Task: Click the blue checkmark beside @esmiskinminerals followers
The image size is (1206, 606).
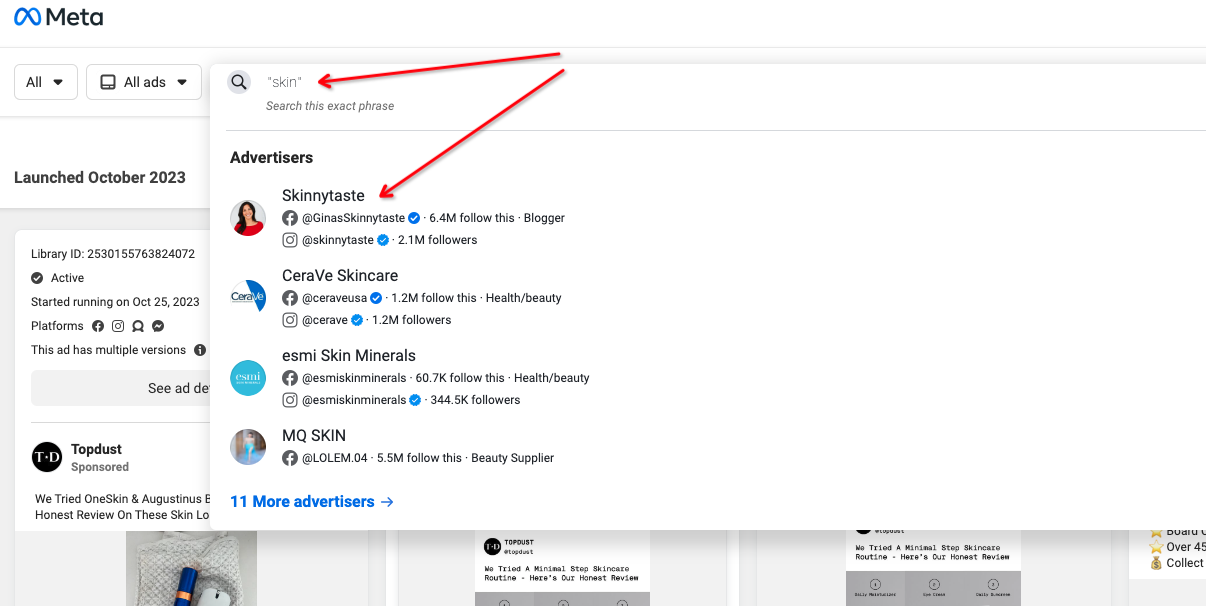Action: 415,399
